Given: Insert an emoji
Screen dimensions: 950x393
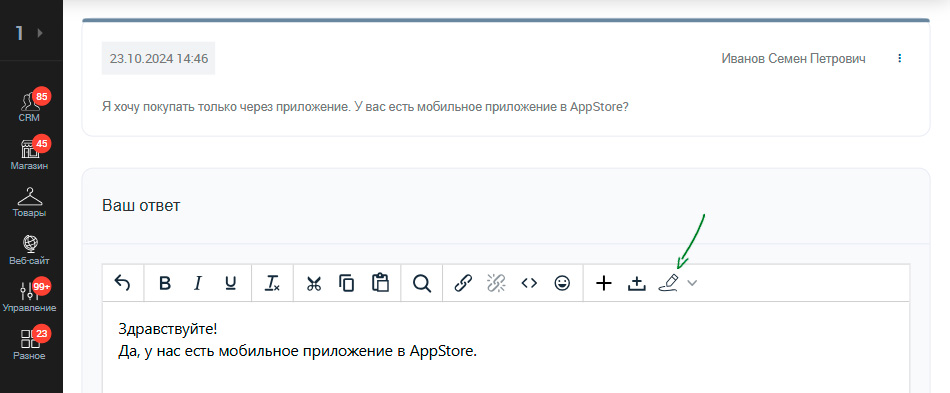Looking at the screenshot, I should coord(563,283).
